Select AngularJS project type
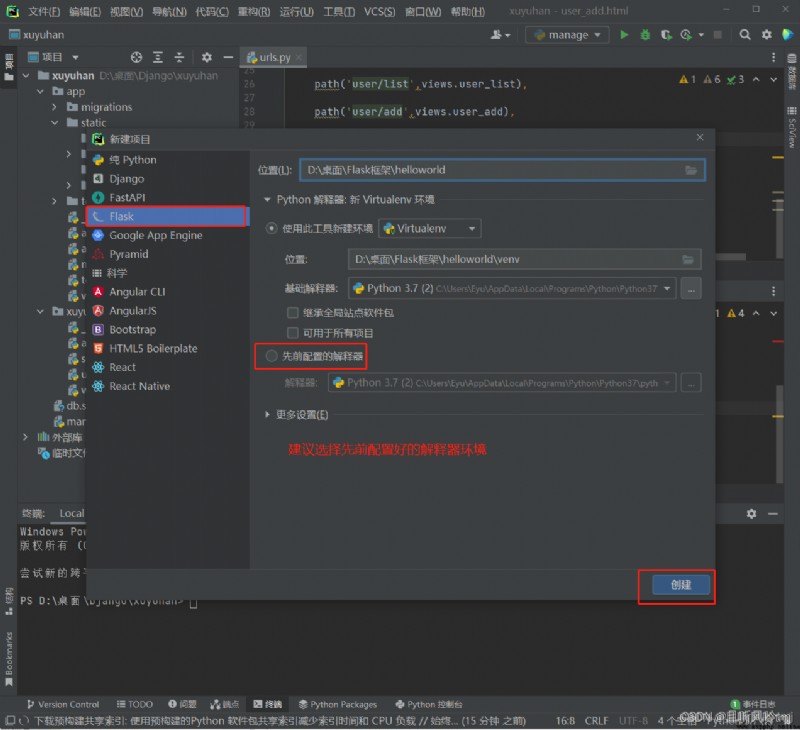Screen dimensions: 800x730 167,311
